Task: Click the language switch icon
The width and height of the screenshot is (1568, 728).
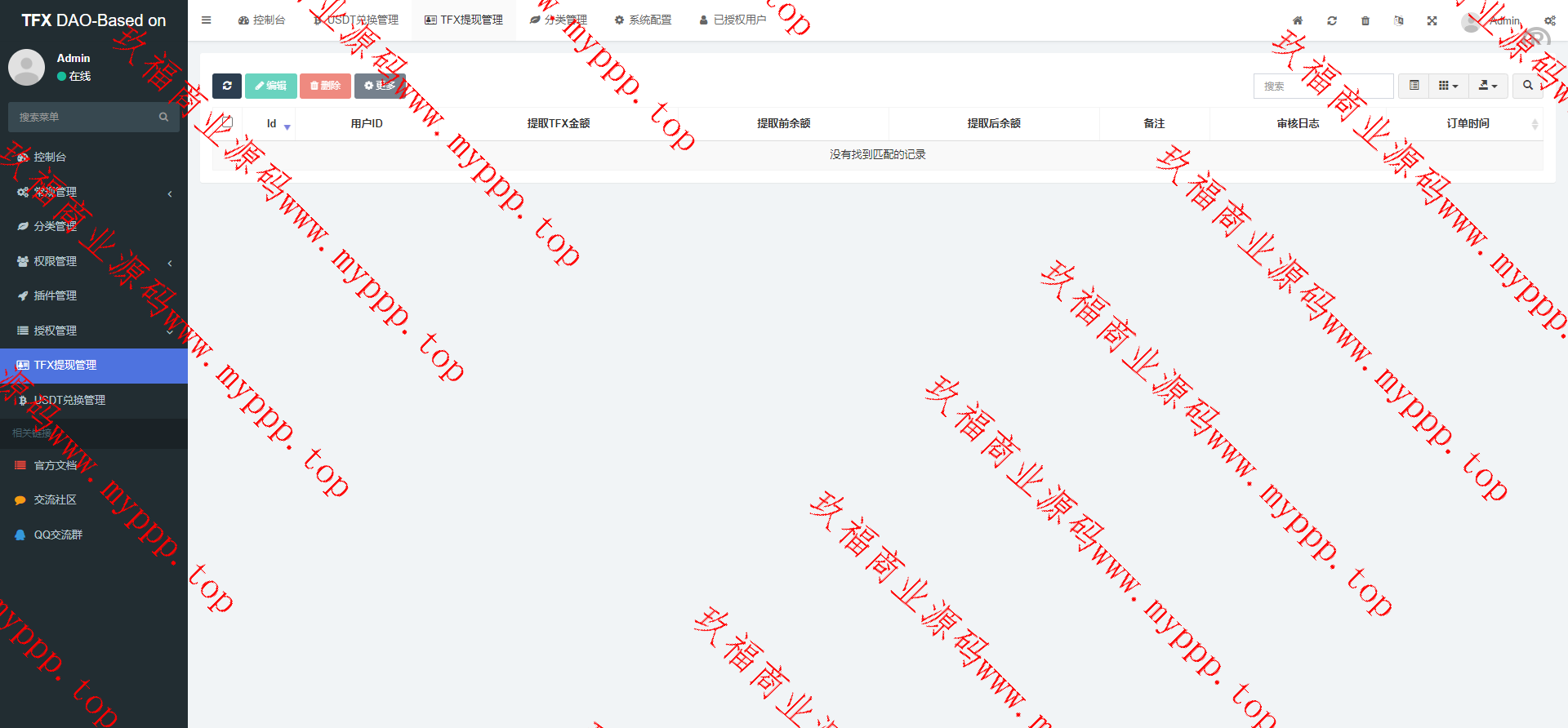Action: pyautogui.click(x=1399, y=20)
